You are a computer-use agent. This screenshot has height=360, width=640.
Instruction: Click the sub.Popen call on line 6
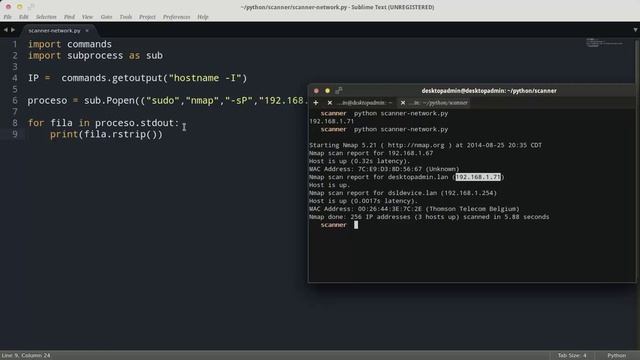(x=196, y=100)
